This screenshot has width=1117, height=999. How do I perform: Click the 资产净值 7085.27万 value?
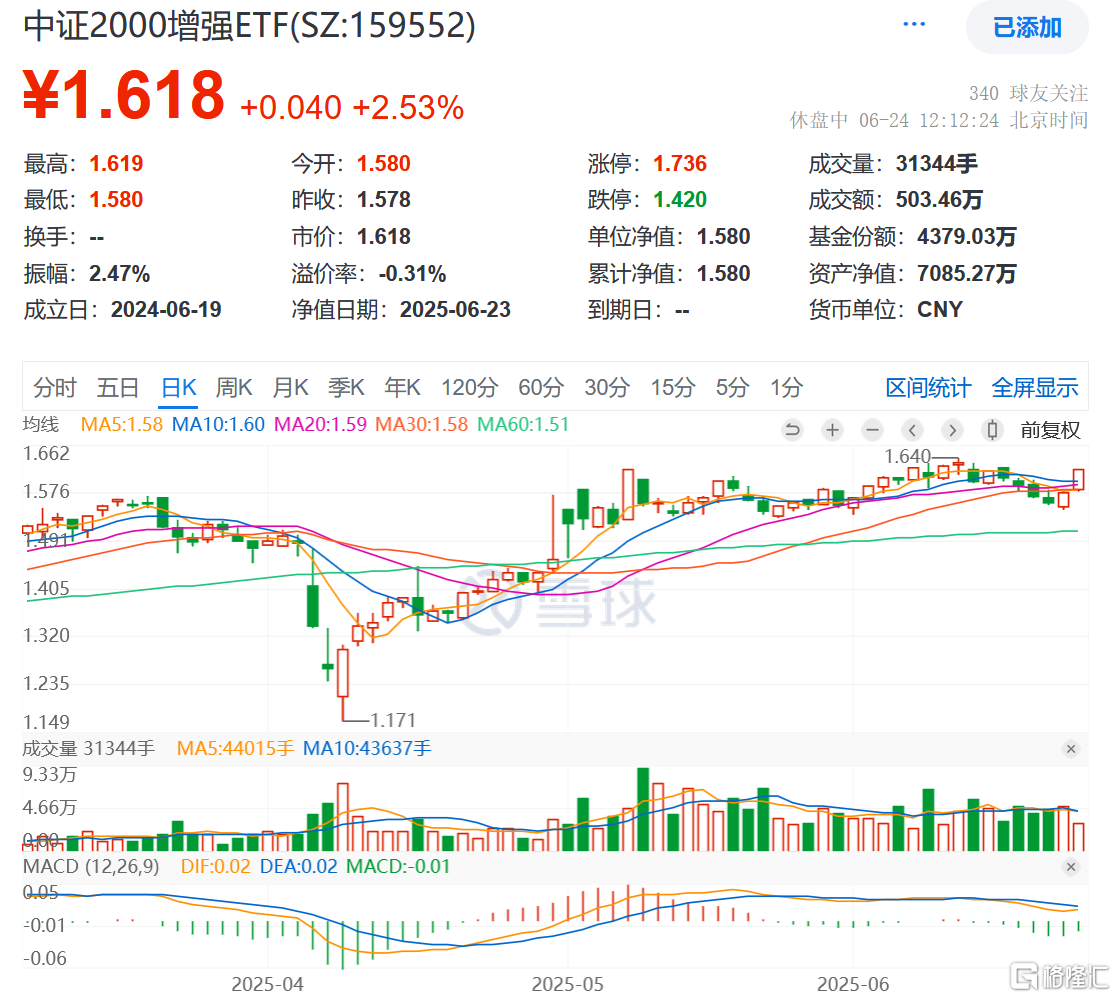967,274
